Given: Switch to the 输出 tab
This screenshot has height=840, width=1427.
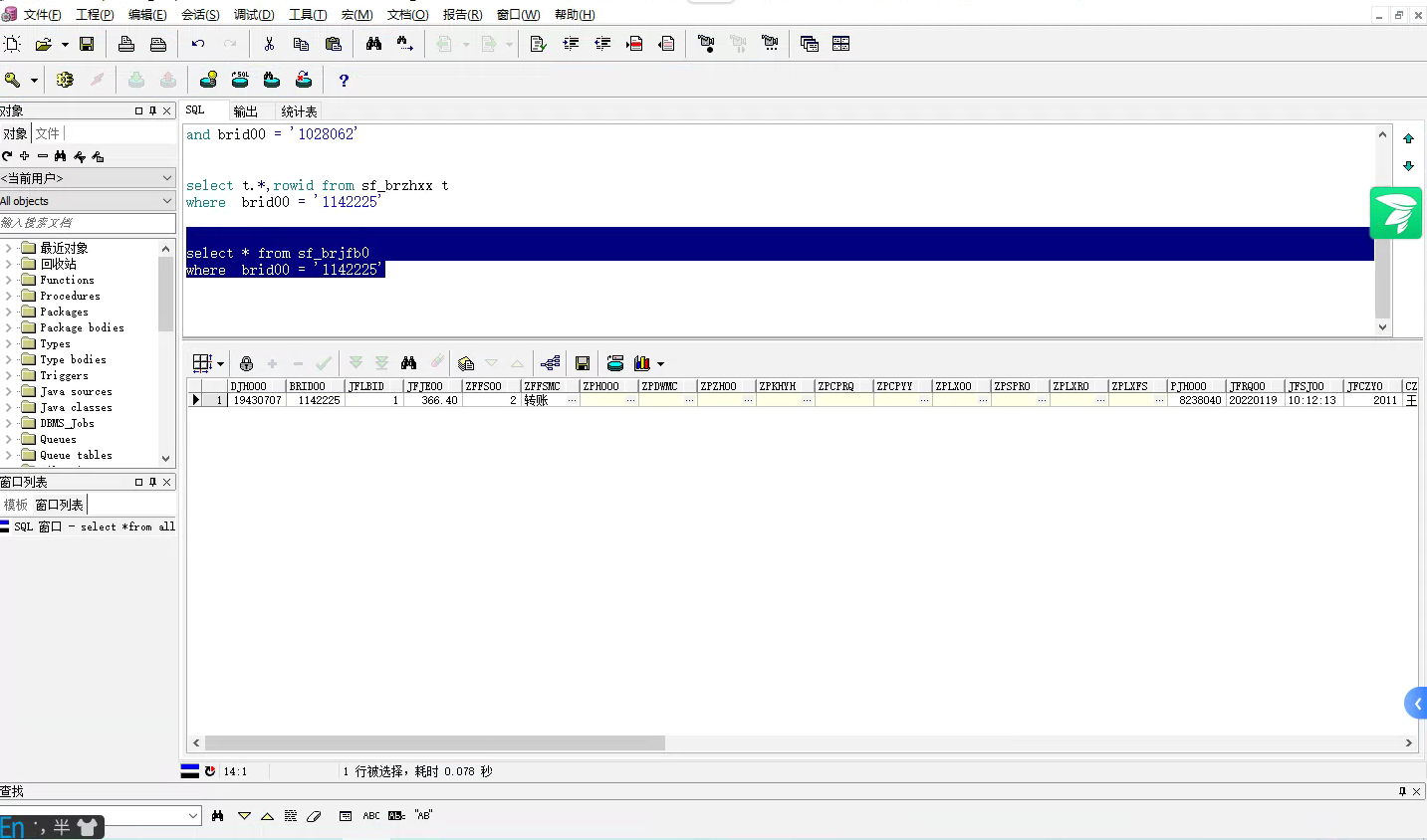Looking at the screenshot, I should (x=245, y=111).
